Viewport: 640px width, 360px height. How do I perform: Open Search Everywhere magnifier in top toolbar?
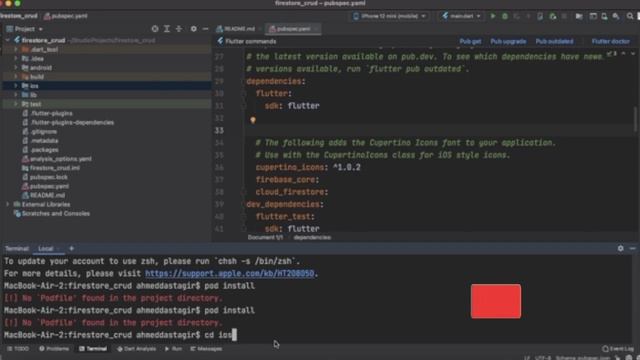pos(630,16)
